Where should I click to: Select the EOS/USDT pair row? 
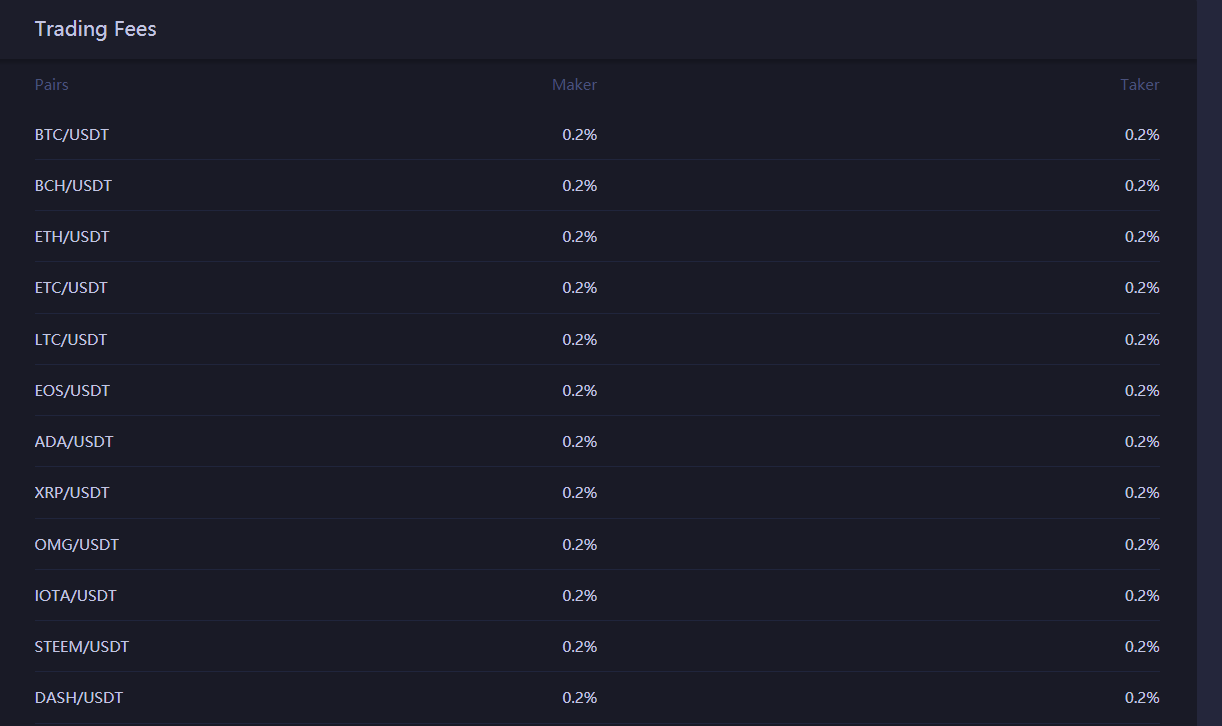tap(597, 390)
